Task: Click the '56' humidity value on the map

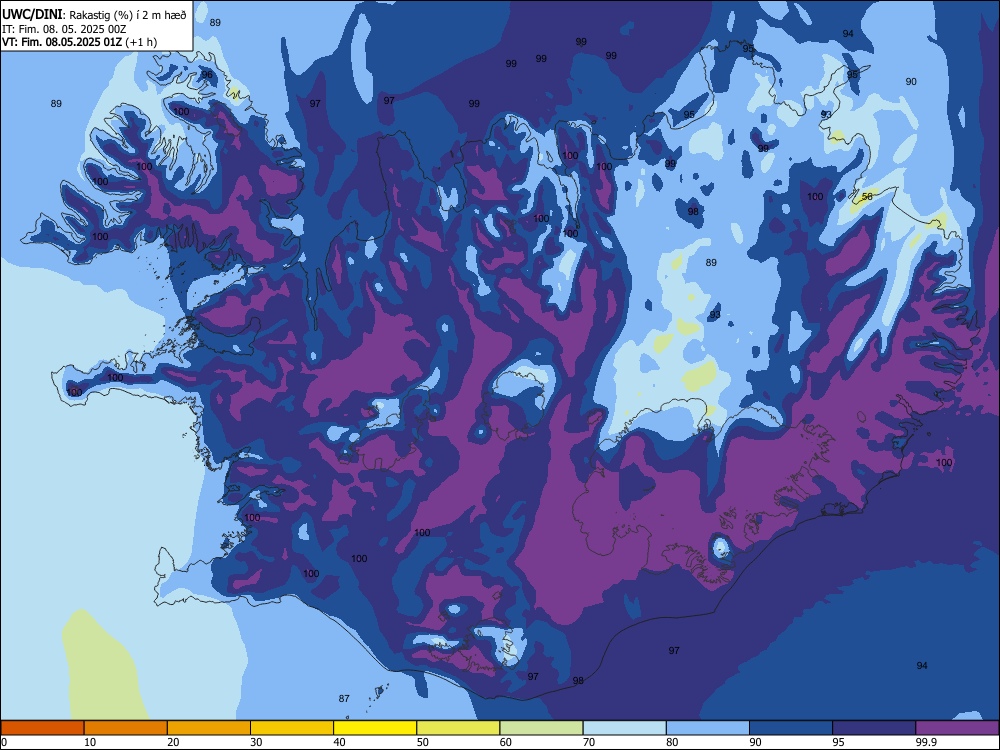Action: click(x=867, y=196)
